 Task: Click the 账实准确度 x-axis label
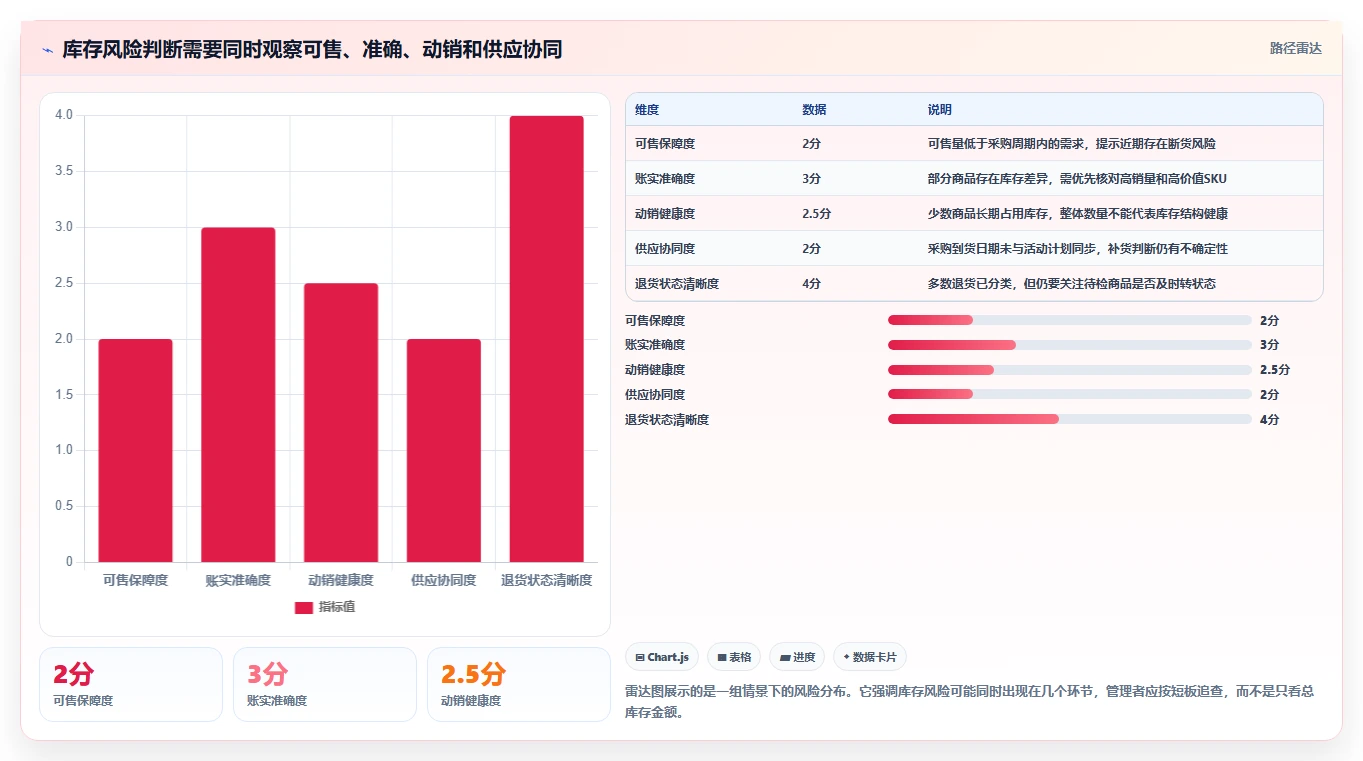coord(238,580)
